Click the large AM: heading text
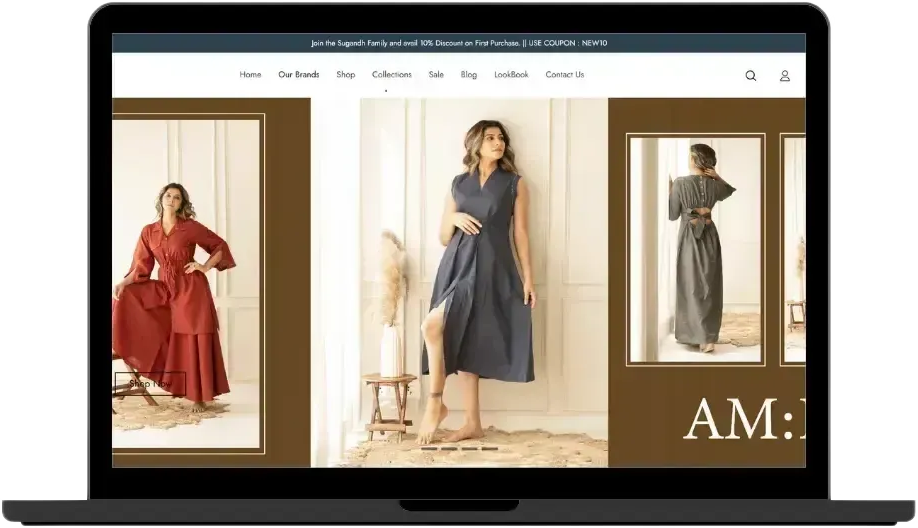 click(x=742, y=418)
